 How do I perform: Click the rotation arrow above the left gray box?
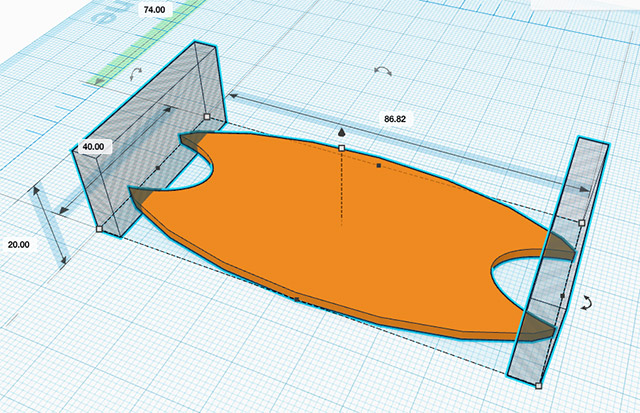tap(137, 73)
